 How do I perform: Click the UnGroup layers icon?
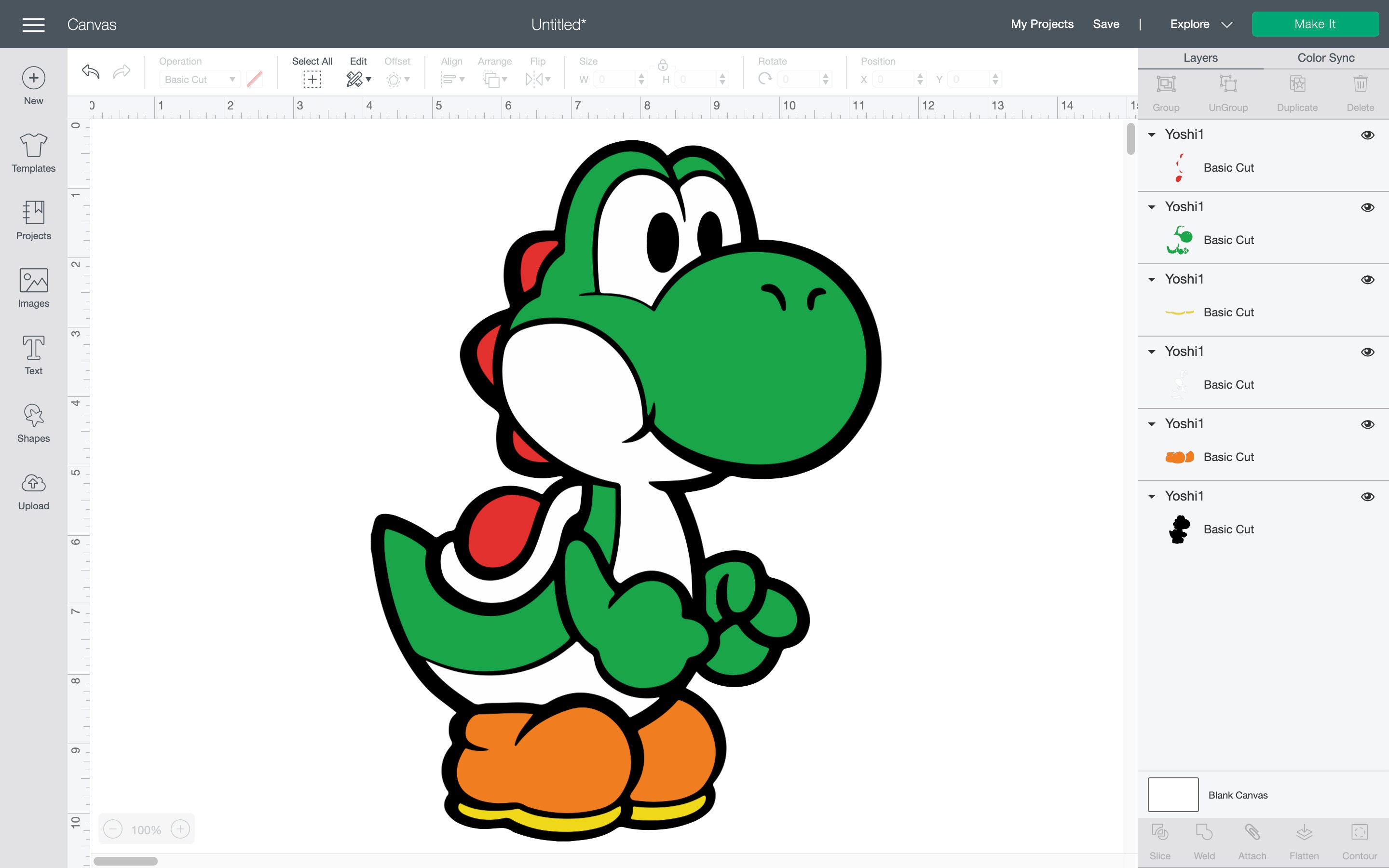click(1228, 84)
